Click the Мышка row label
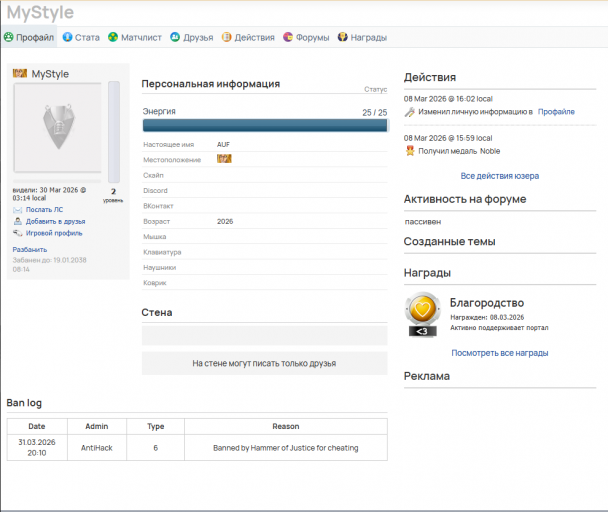 pyautogui.click(x=155, y=237)
